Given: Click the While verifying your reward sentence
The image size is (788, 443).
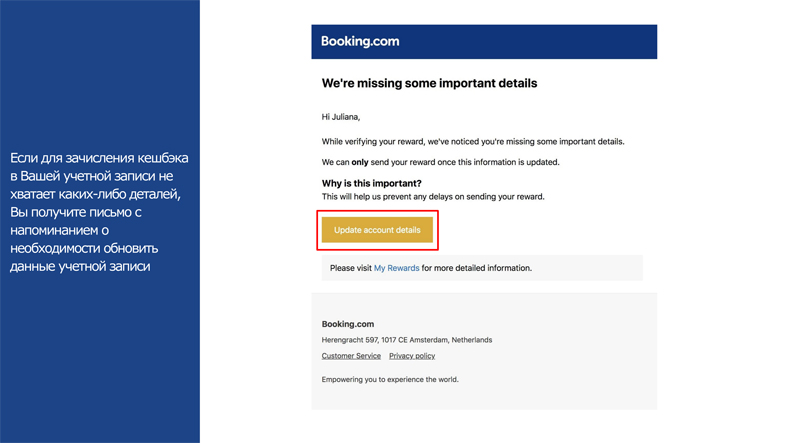Looking at the screenshot, I should 473,142.
